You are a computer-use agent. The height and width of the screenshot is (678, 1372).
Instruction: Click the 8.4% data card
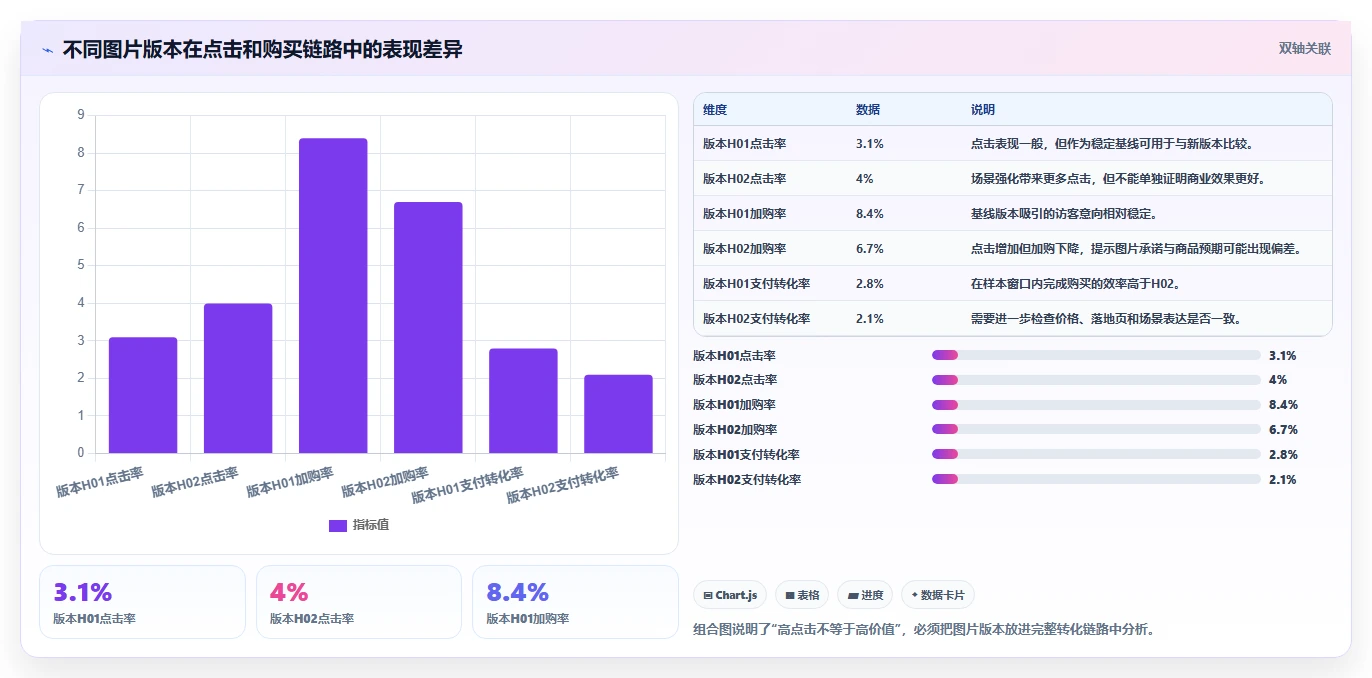pyautogui.click(x=575, y=602)
